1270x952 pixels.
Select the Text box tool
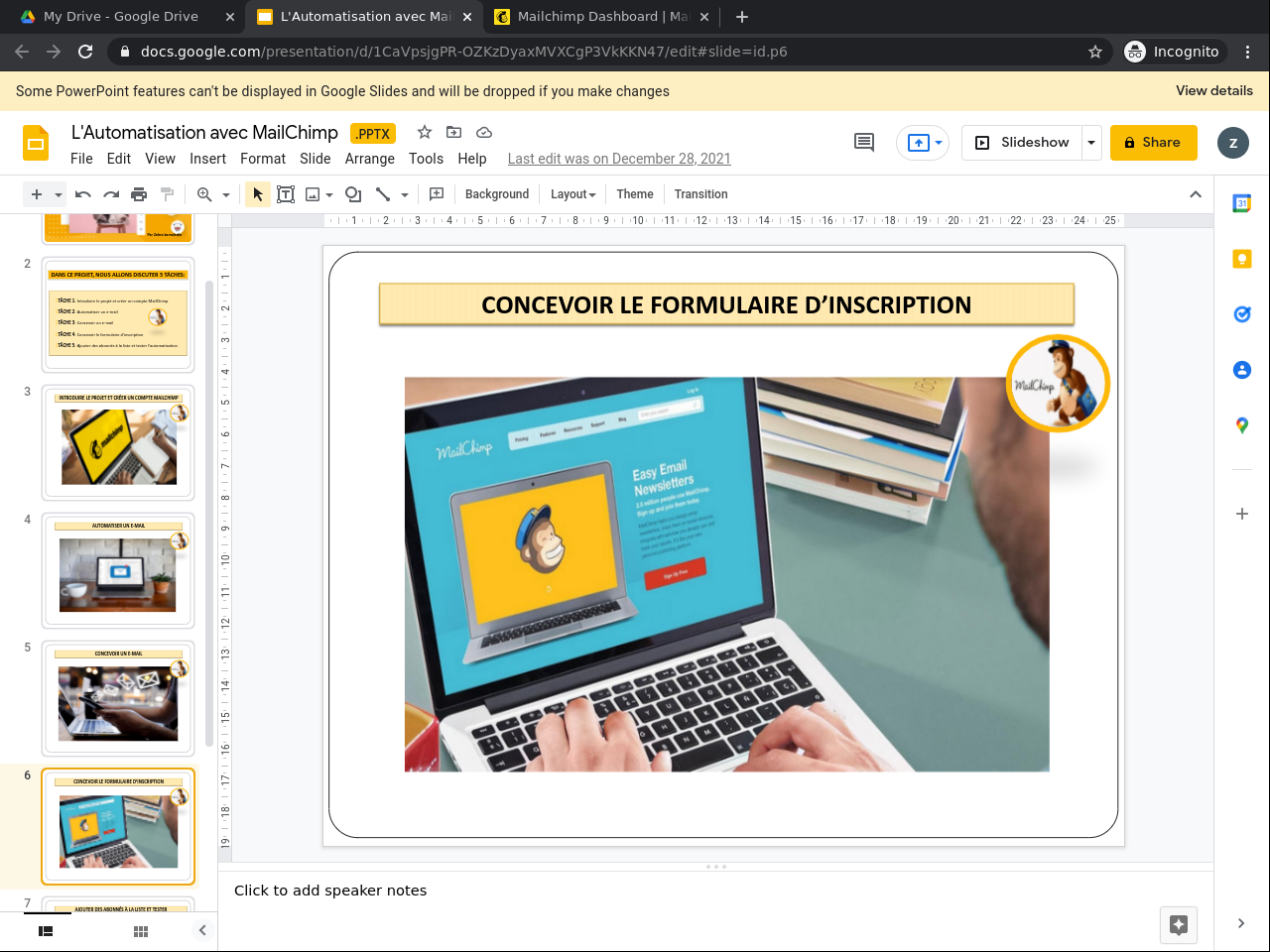(x=286, y=194)
